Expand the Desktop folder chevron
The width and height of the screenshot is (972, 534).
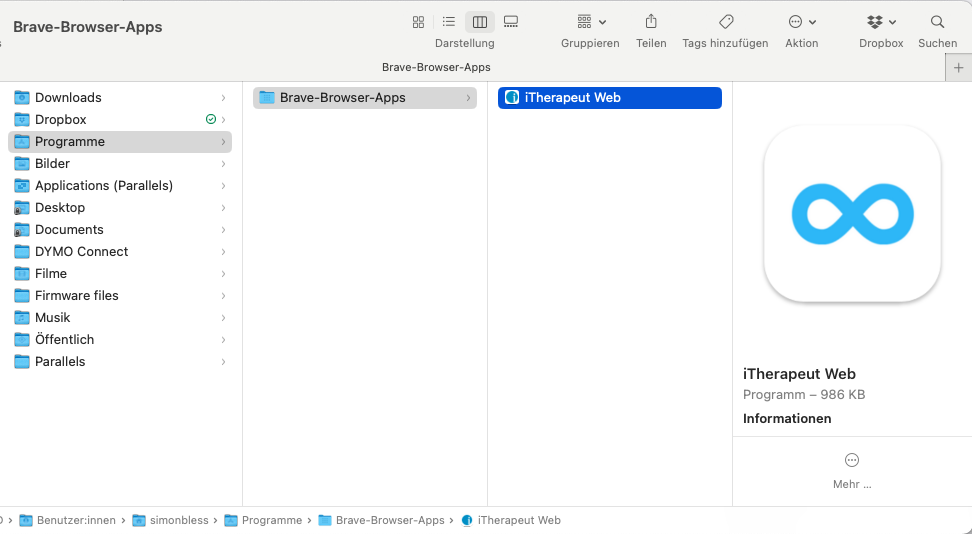pos(223,208)
